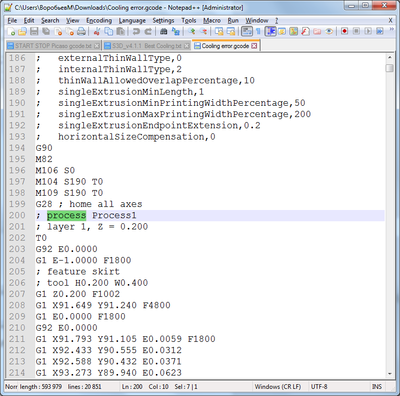Viewport: 400px width, 396px height.
Task: Click the Zoom In icon
Action: tap(191, 32)
